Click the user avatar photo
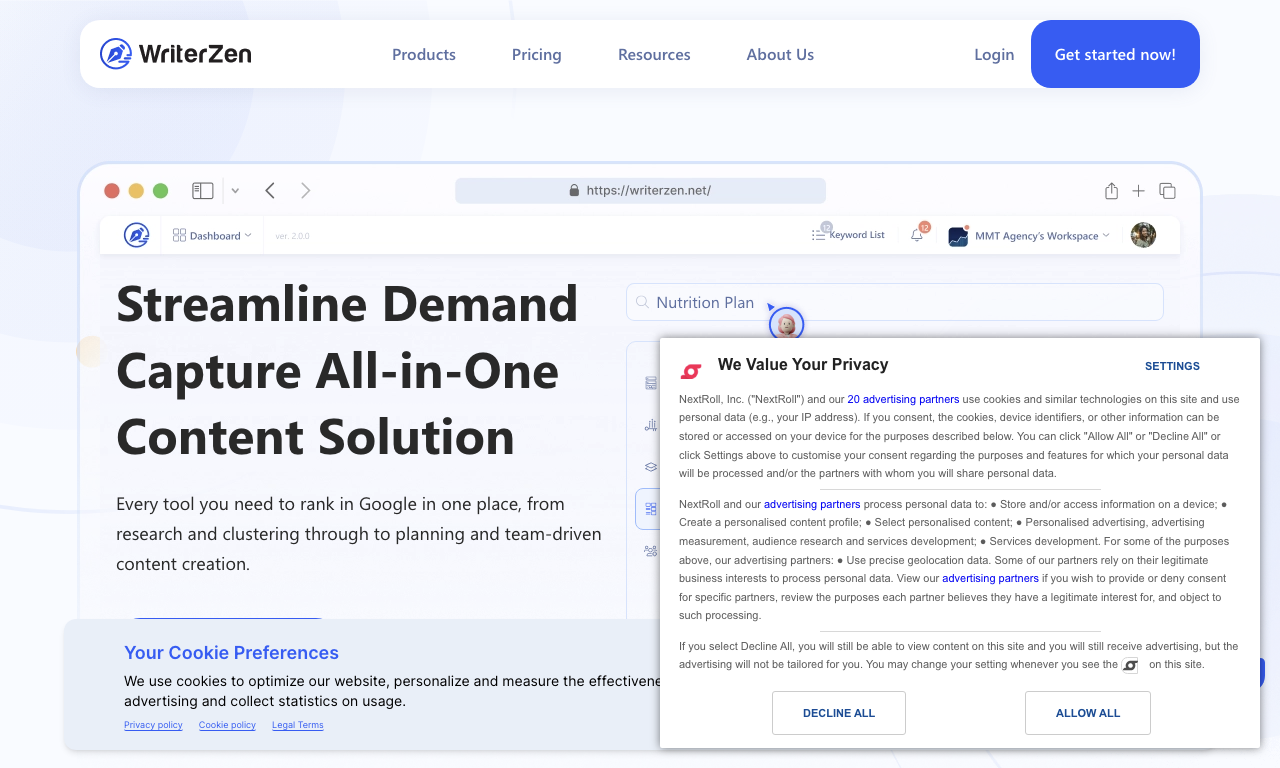This screenshot has width=1280, height=768. (x=1143, y=235)
